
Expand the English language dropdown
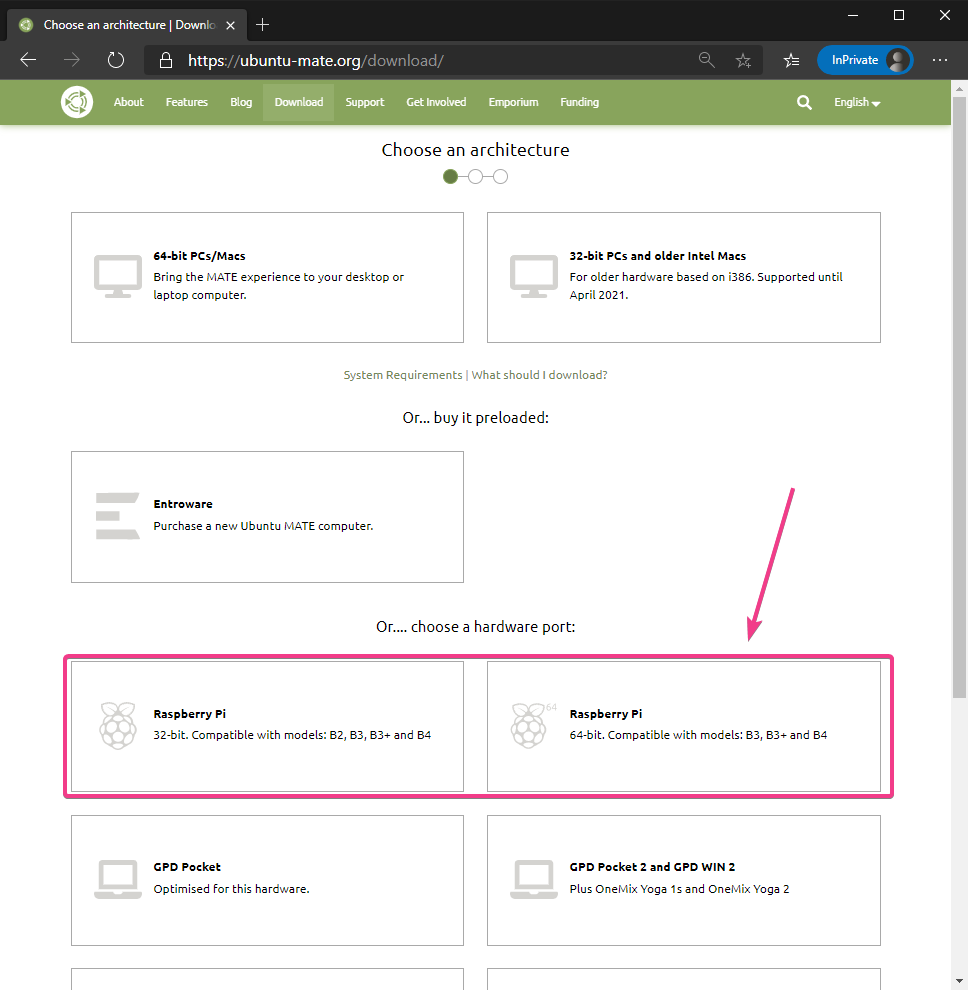pos(857,102)
